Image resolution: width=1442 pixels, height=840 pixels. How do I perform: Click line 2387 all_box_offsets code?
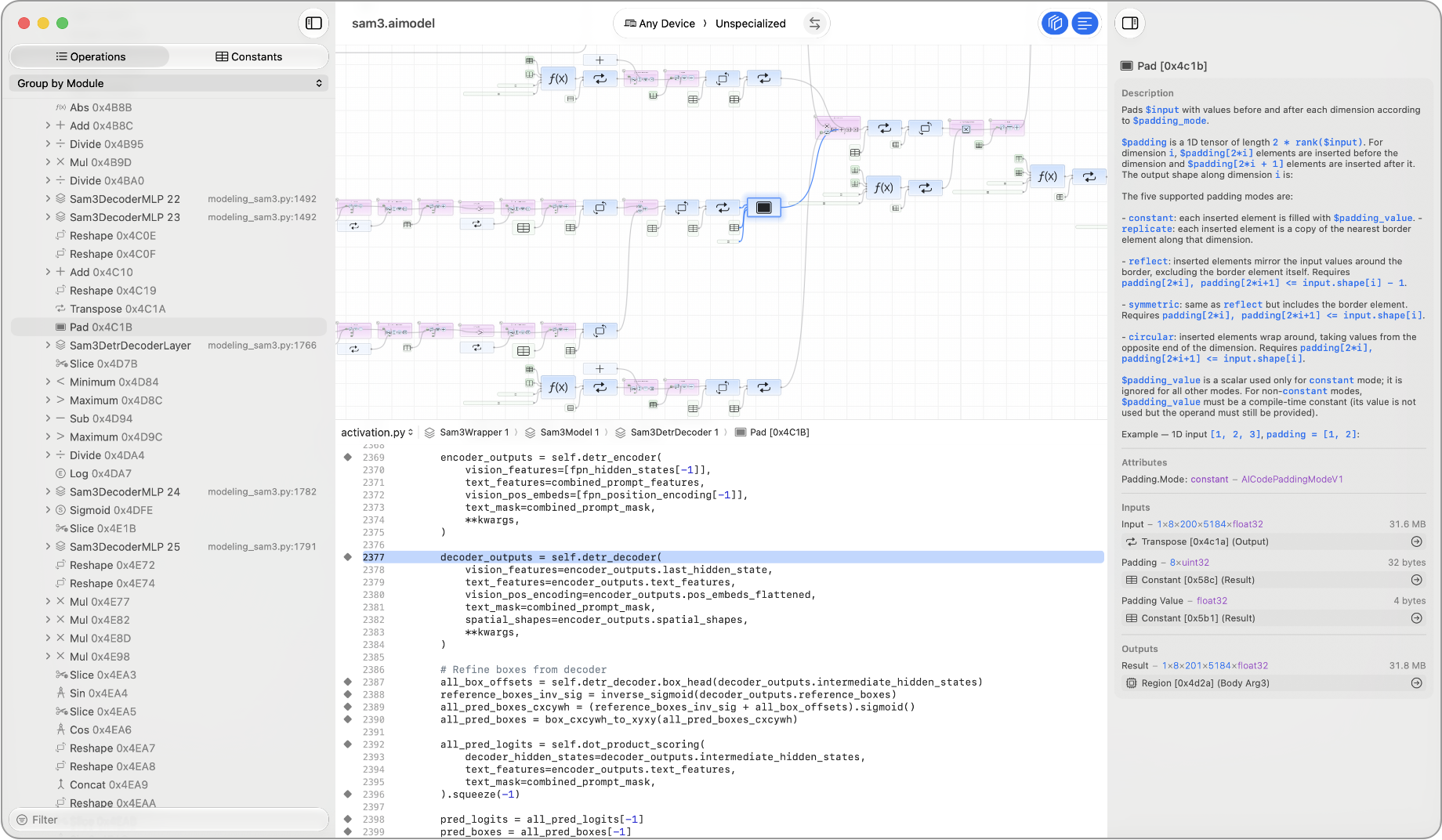click(x=711, y=682)
